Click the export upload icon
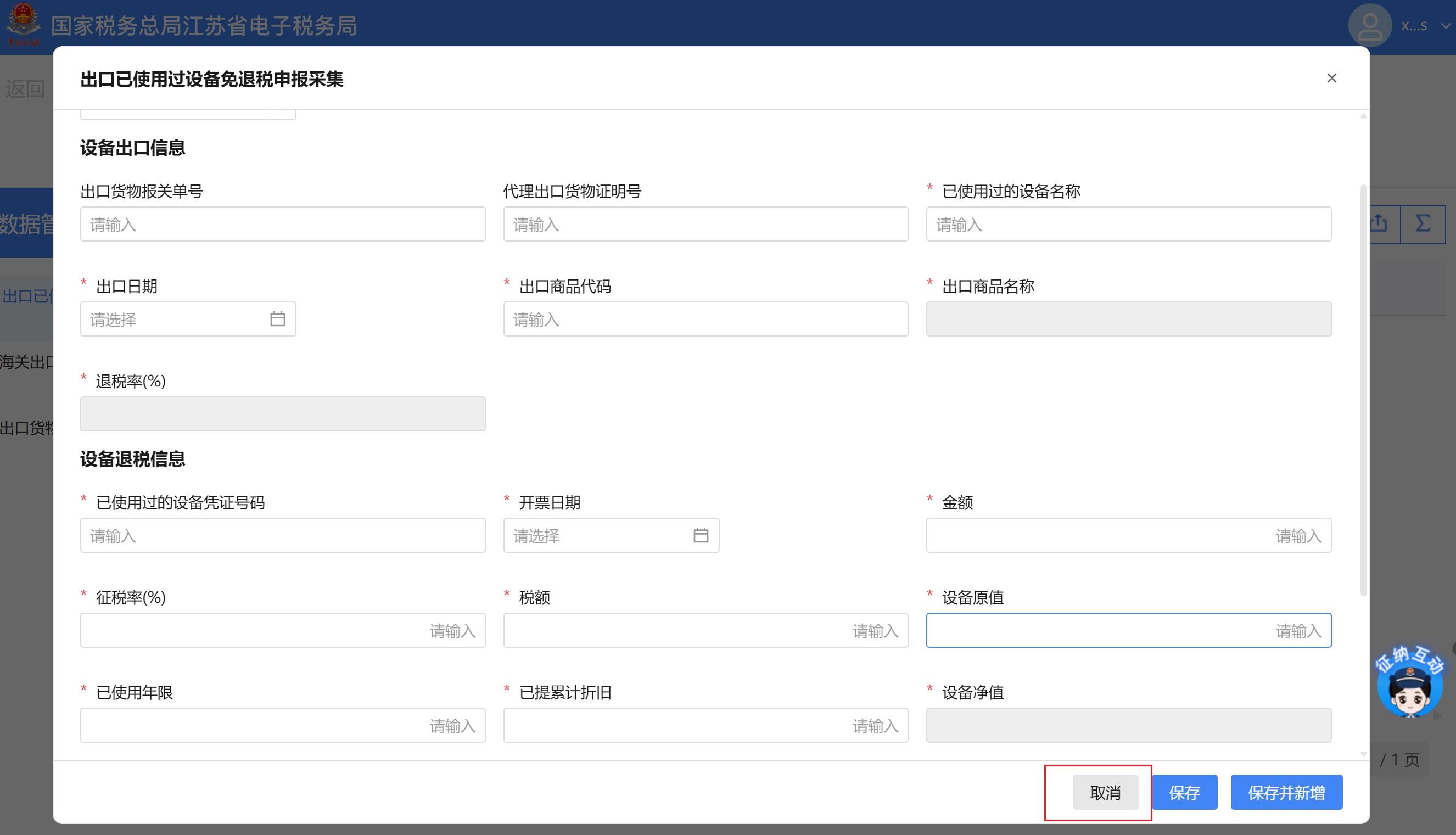This screenshot has width=1456, height=835. 1379,223
